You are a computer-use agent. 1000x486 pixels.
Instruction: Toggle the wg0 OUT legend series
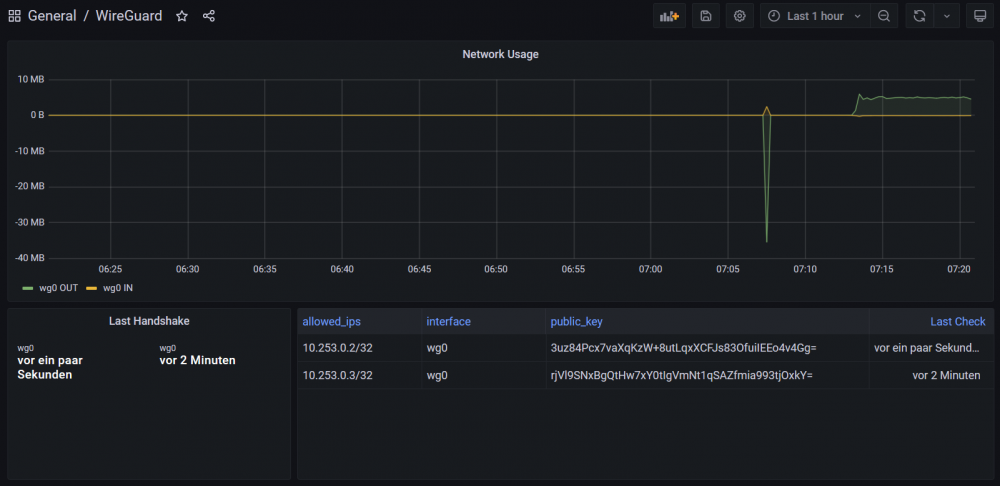[x=59, y=288]
